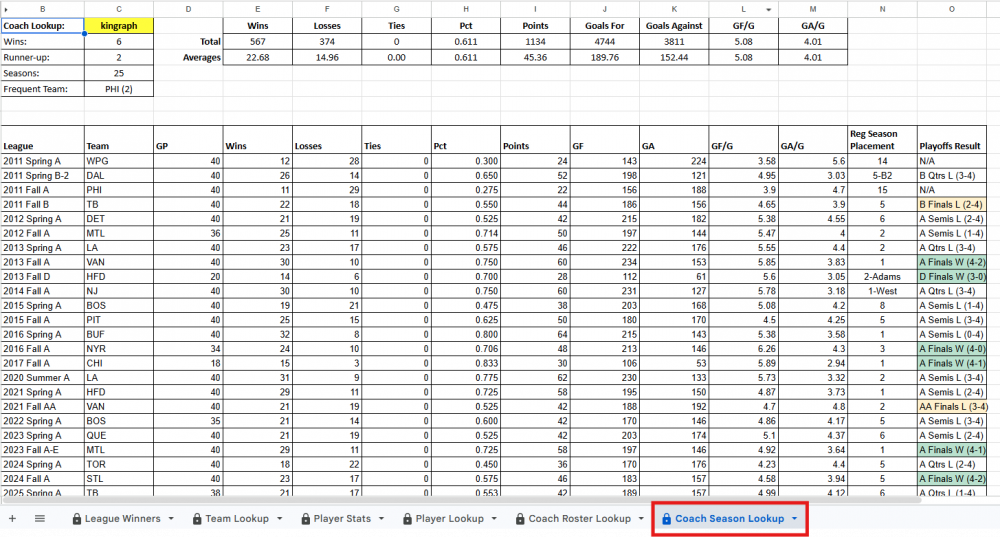Select column O header

(x=952, y=9)
